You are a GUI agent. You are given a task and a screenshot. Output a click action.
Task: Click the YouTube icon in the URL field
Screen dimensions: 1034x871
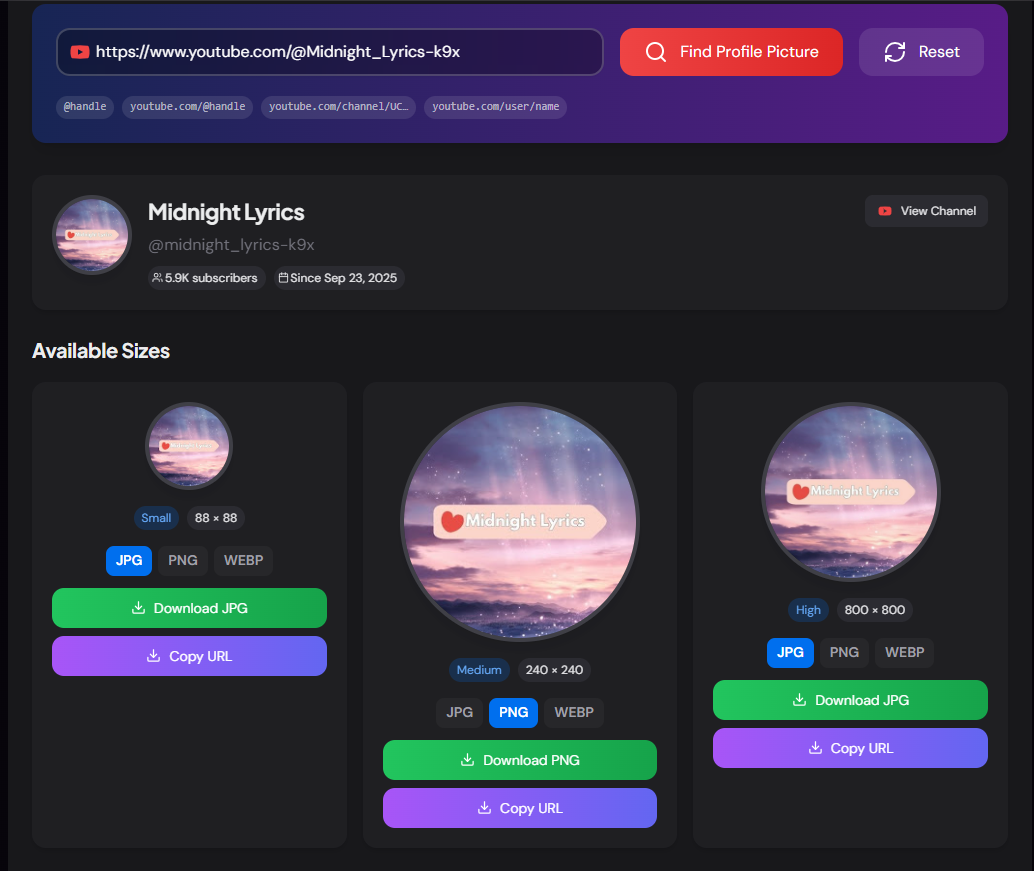[80, 51]
